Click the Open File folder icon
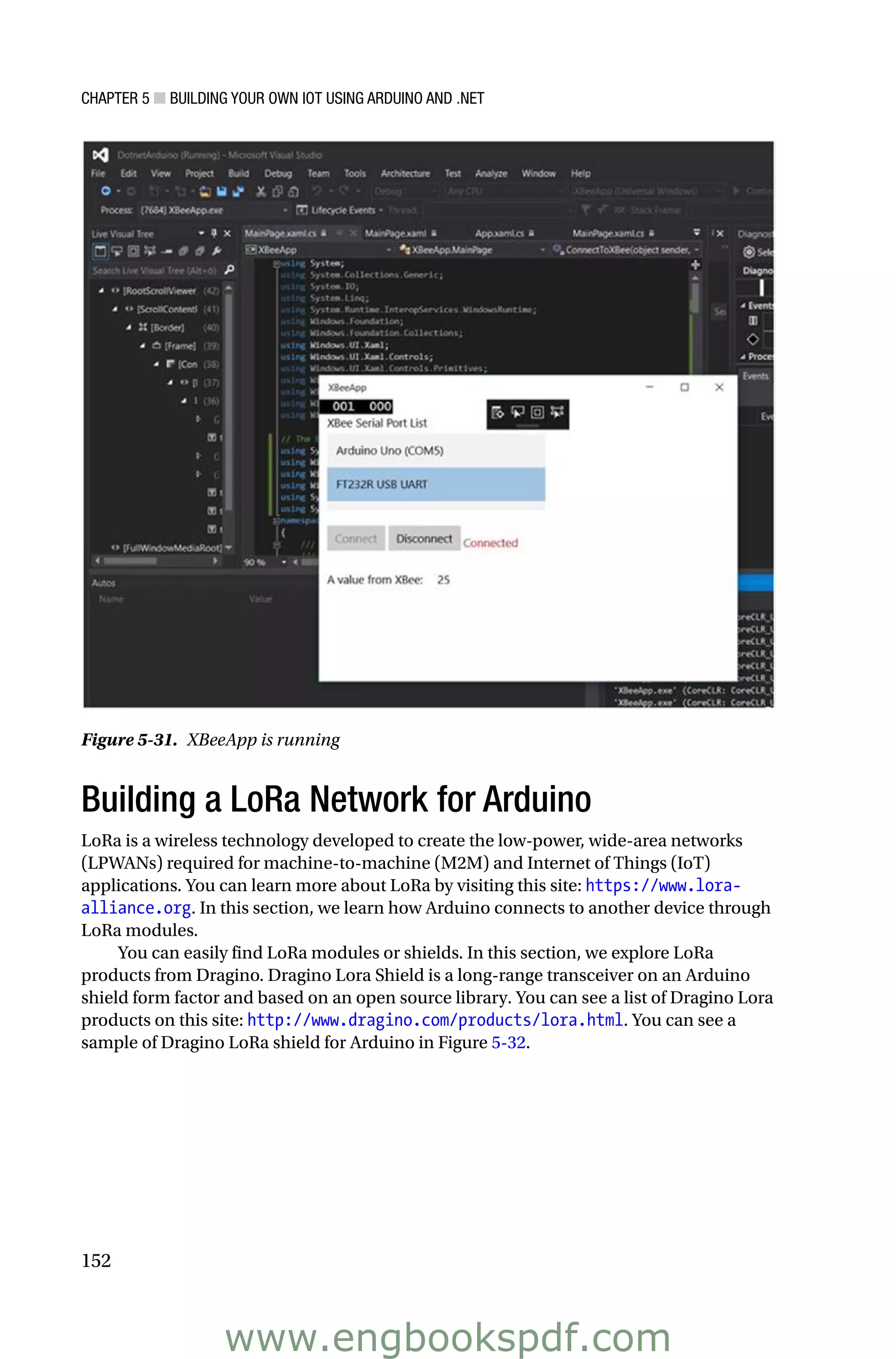Image resolution: width=896 pixels, height=1359 pixels. (x=206, y=191)
